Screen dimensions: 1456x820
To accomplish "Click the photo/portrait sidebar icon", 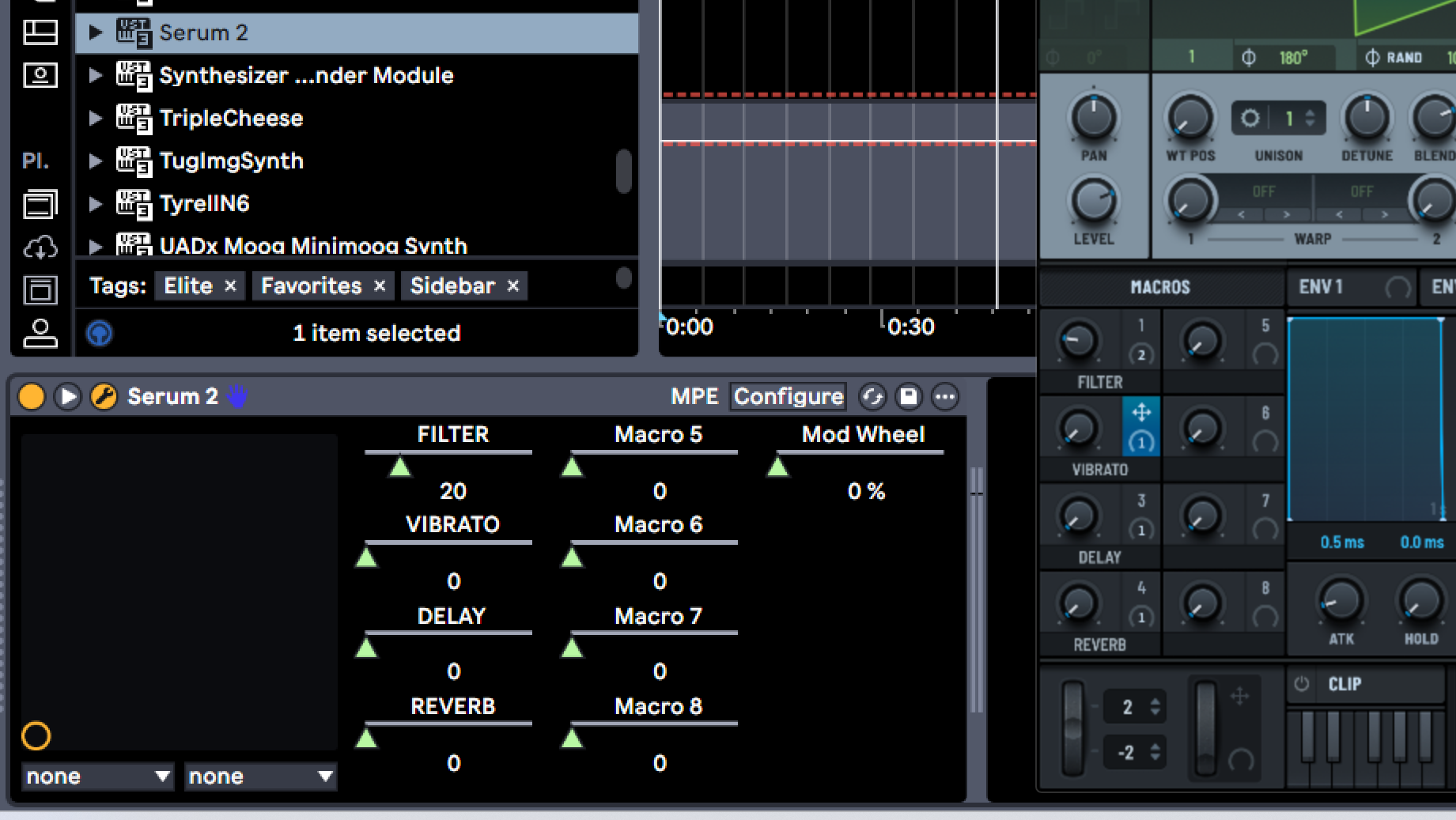I will (x=40, y=75).
